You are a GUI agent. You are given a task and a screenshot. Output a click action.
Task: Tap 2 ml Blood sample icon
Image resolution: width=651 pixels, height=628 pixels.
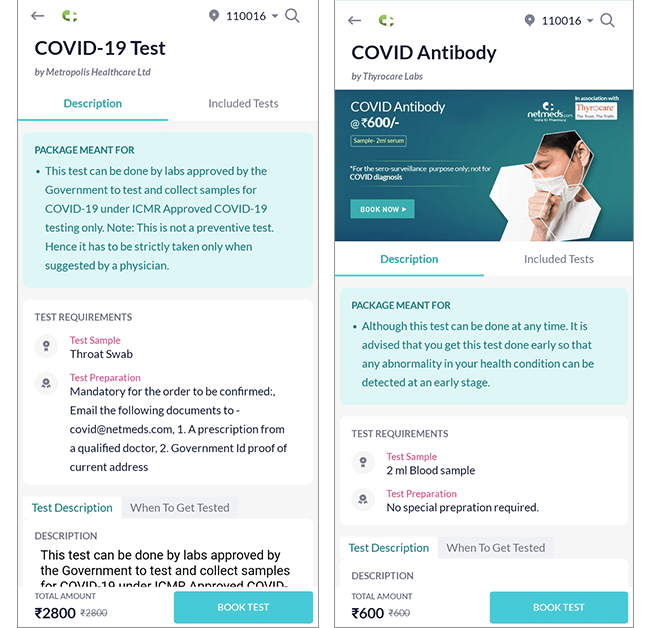362,463
